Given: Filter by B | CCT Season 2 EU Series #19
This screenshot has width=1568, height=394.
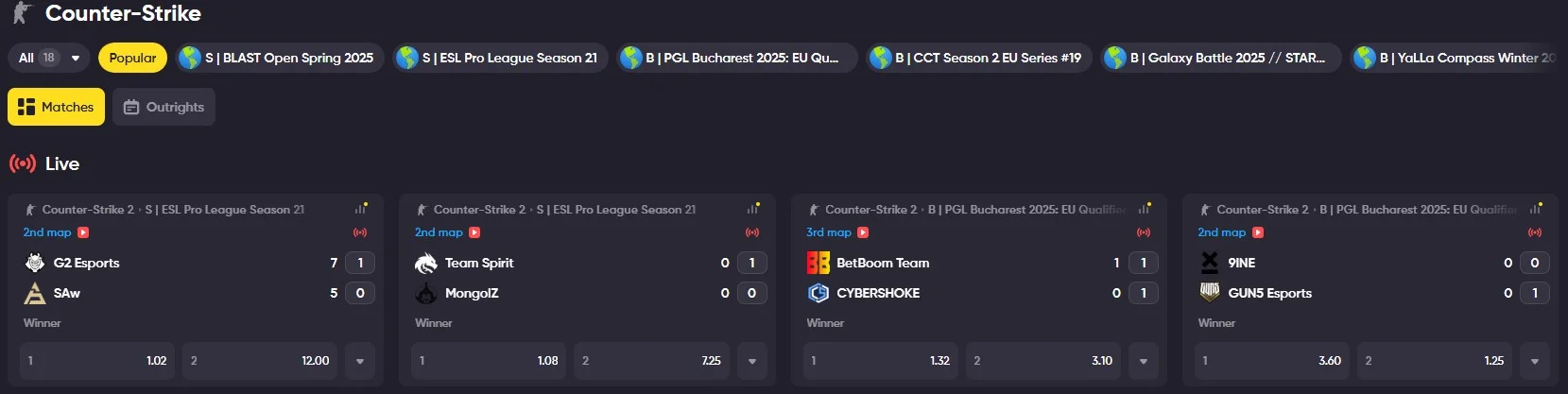Looking at the screenshot, I should click(979, 58).
